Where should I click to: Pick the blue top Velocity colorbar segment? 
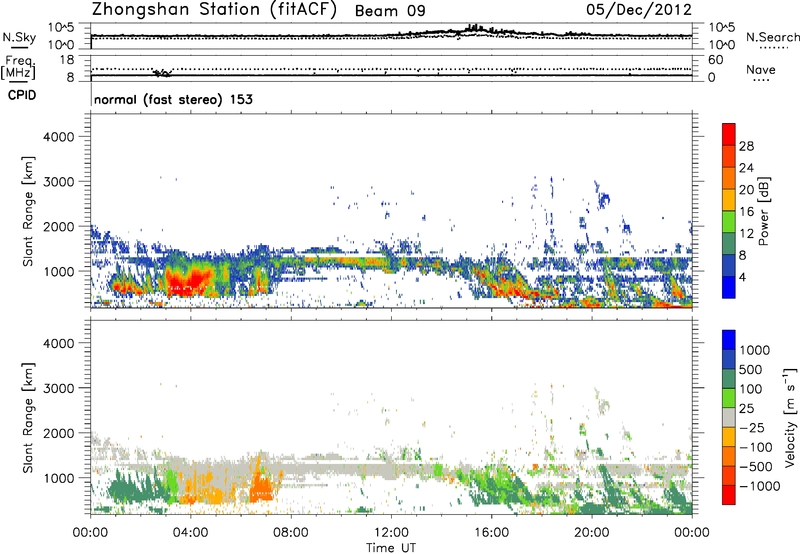pos(729,340)
